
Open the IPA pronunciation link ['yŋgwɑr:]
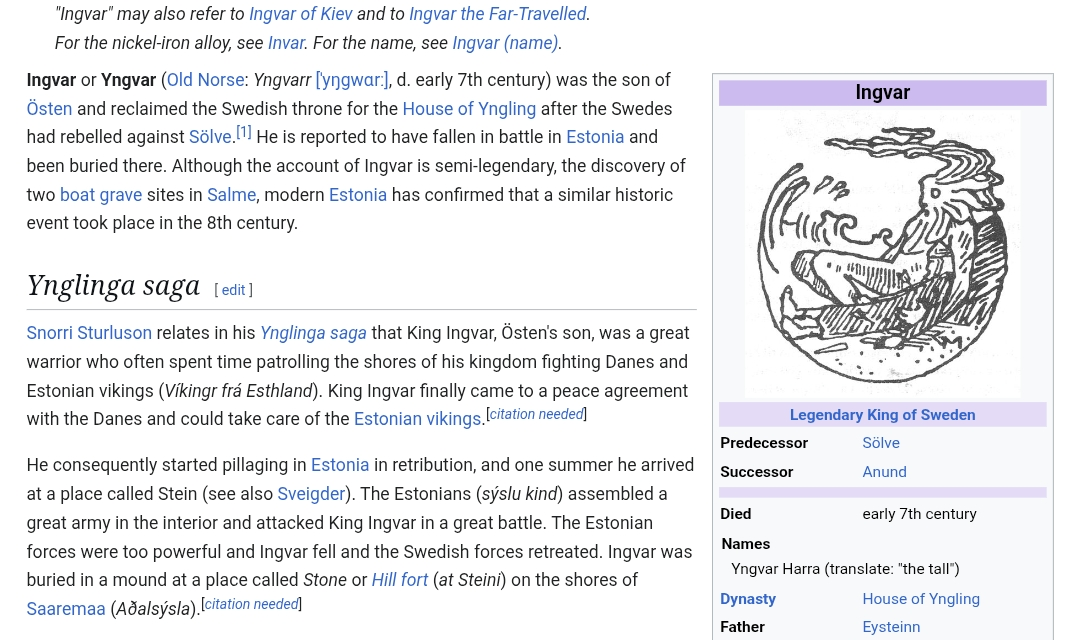tap(351, 80)
